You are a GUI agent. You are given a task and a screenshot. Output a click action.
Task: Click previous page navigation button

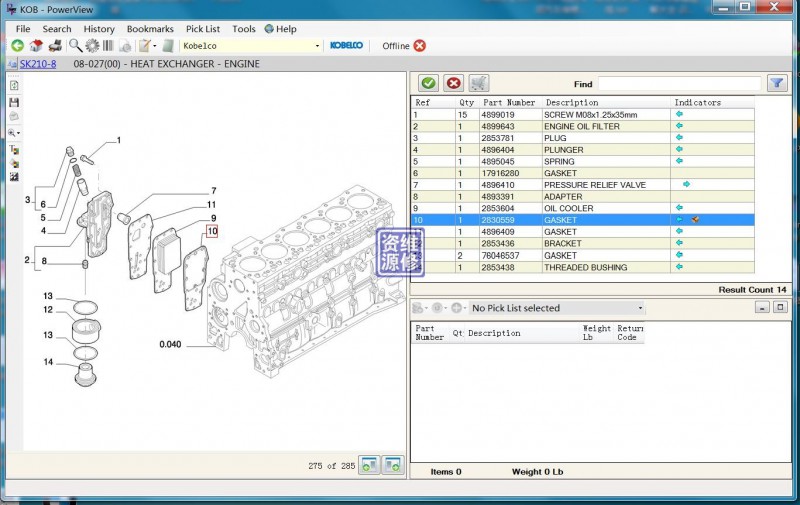369,465
